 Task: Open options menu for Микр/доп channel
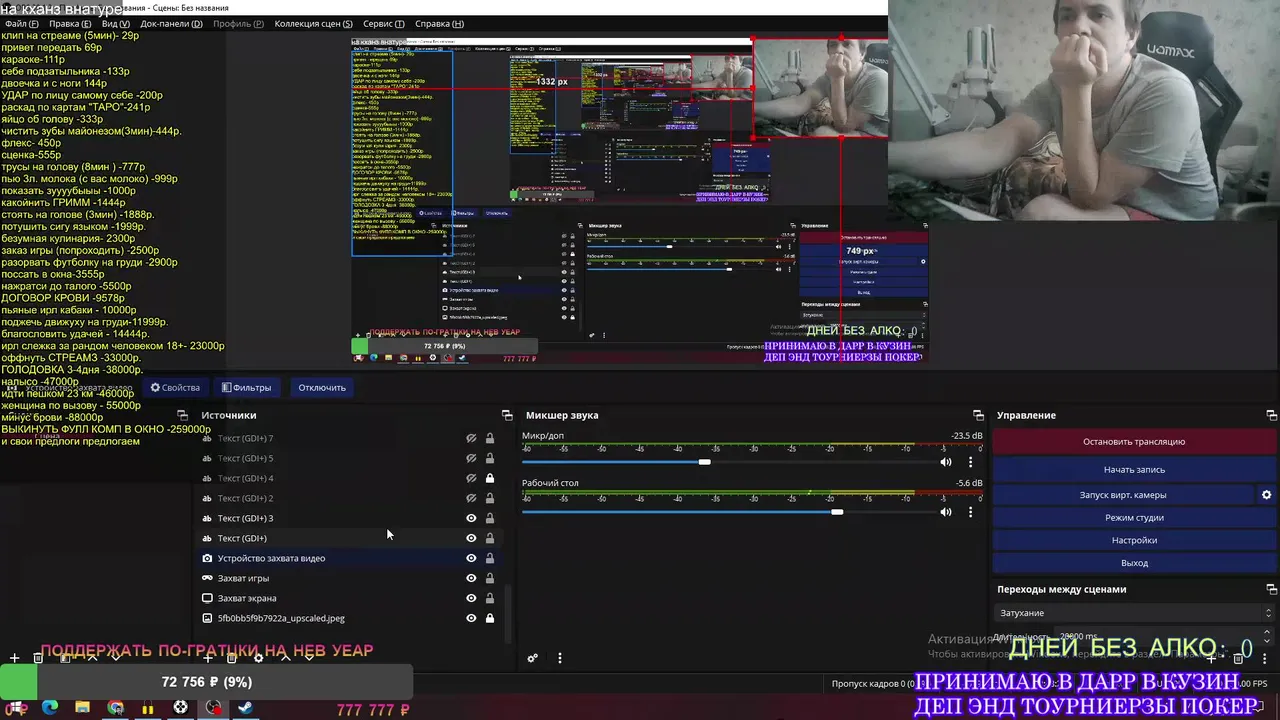pyautogui.click(x=970, y=462)
